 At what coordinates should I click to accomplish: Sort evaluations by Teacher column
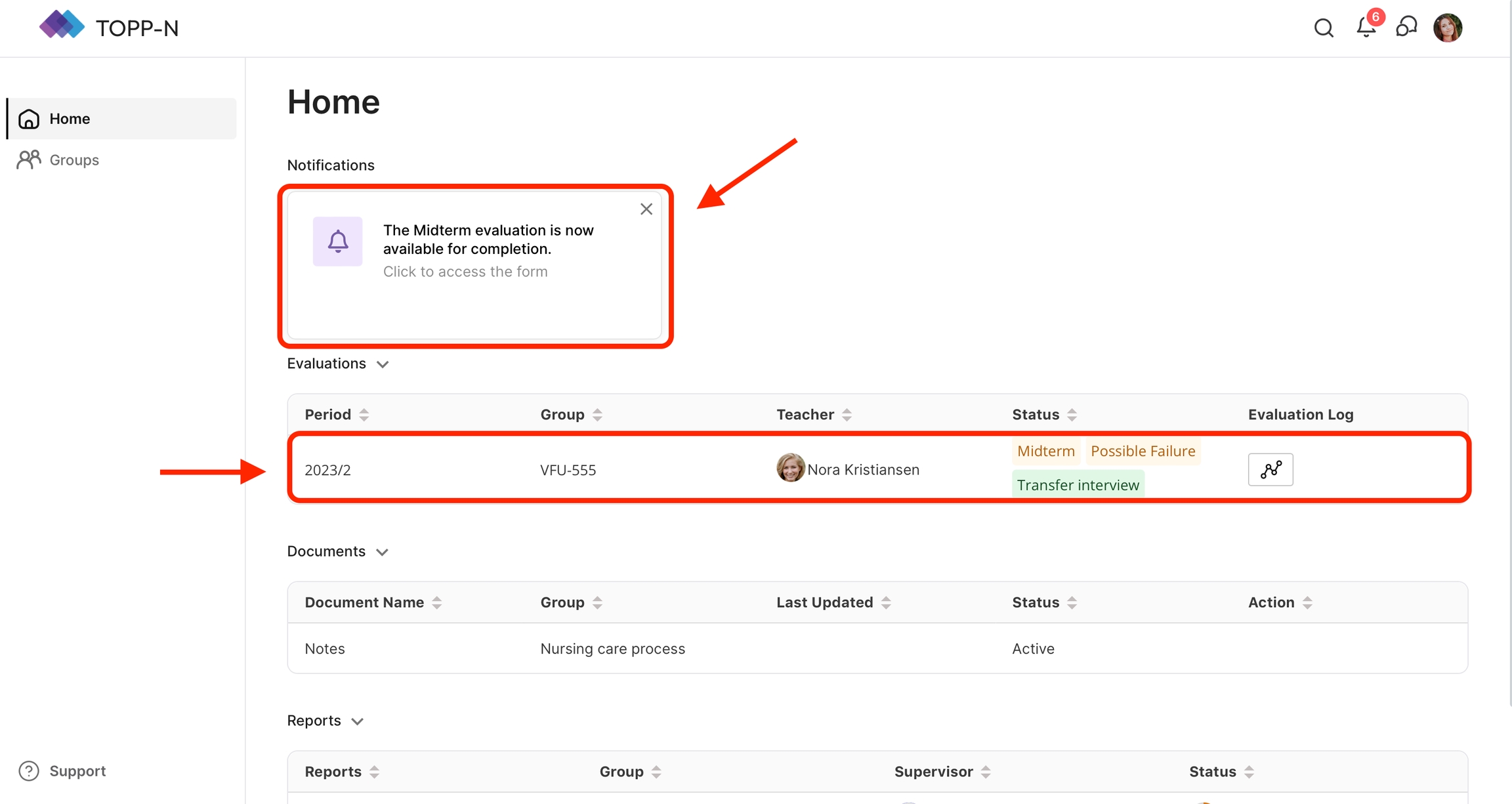pyautogui.click(x=847, y=415)
